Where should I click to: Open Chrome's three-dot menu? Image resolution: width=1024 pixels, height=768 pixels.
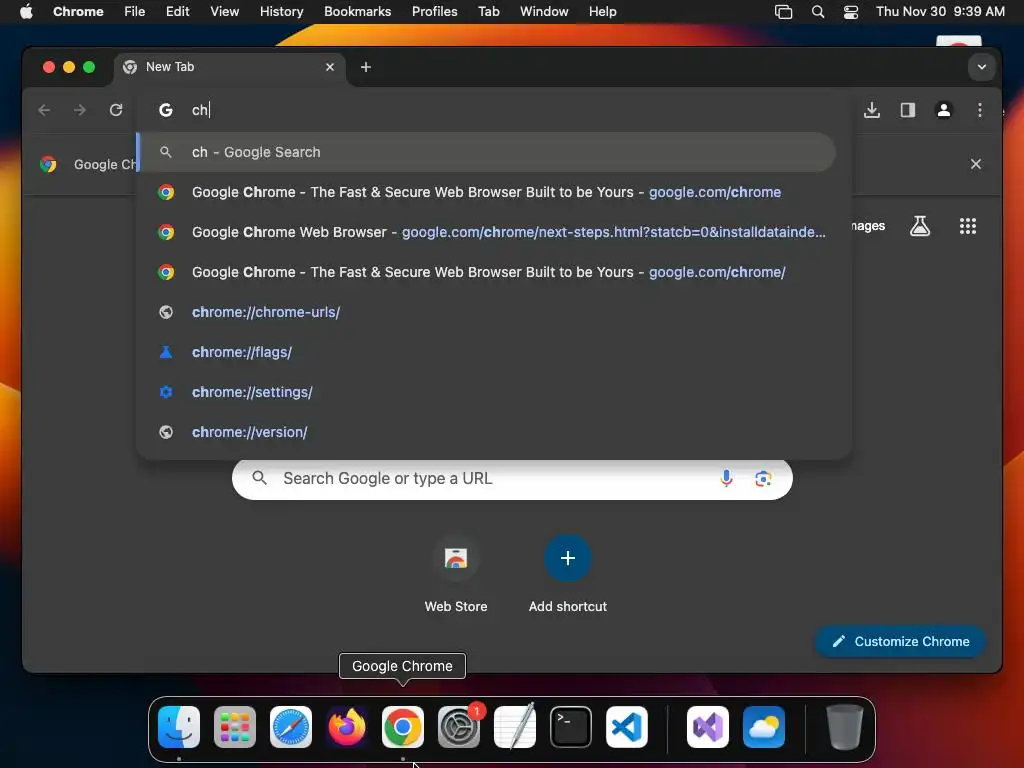click(980, 110)
